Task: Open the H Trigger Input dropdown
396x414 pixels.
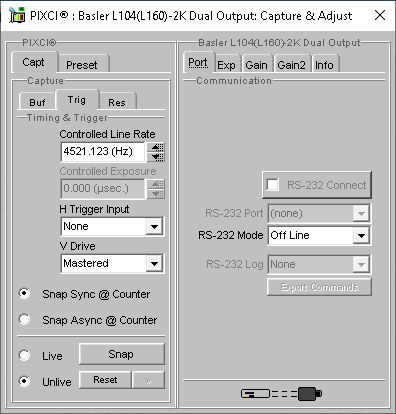Action: (x=154, y=227)
